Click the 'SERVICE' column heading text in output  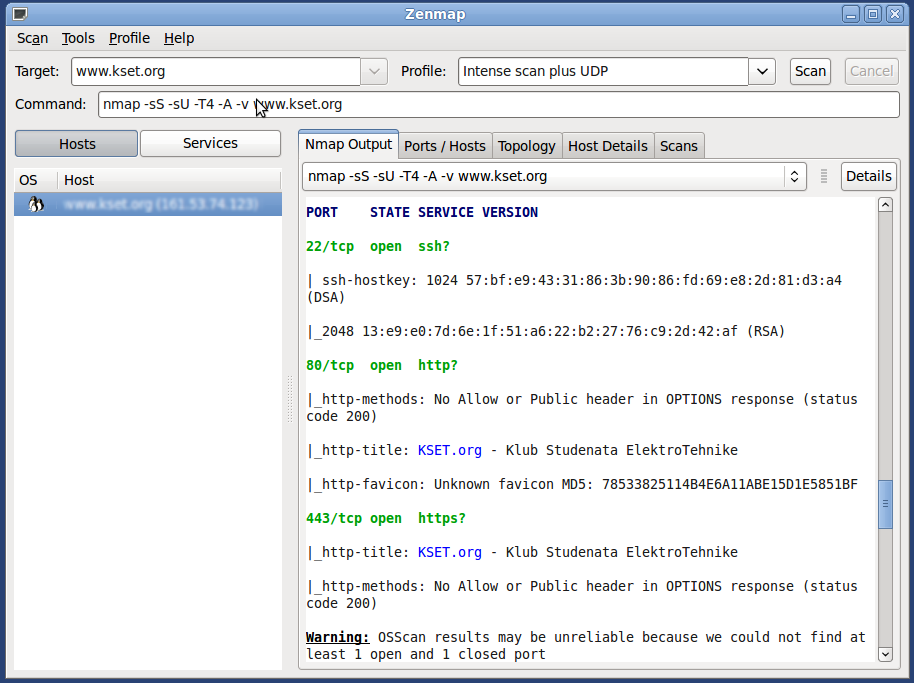[445, 212]
